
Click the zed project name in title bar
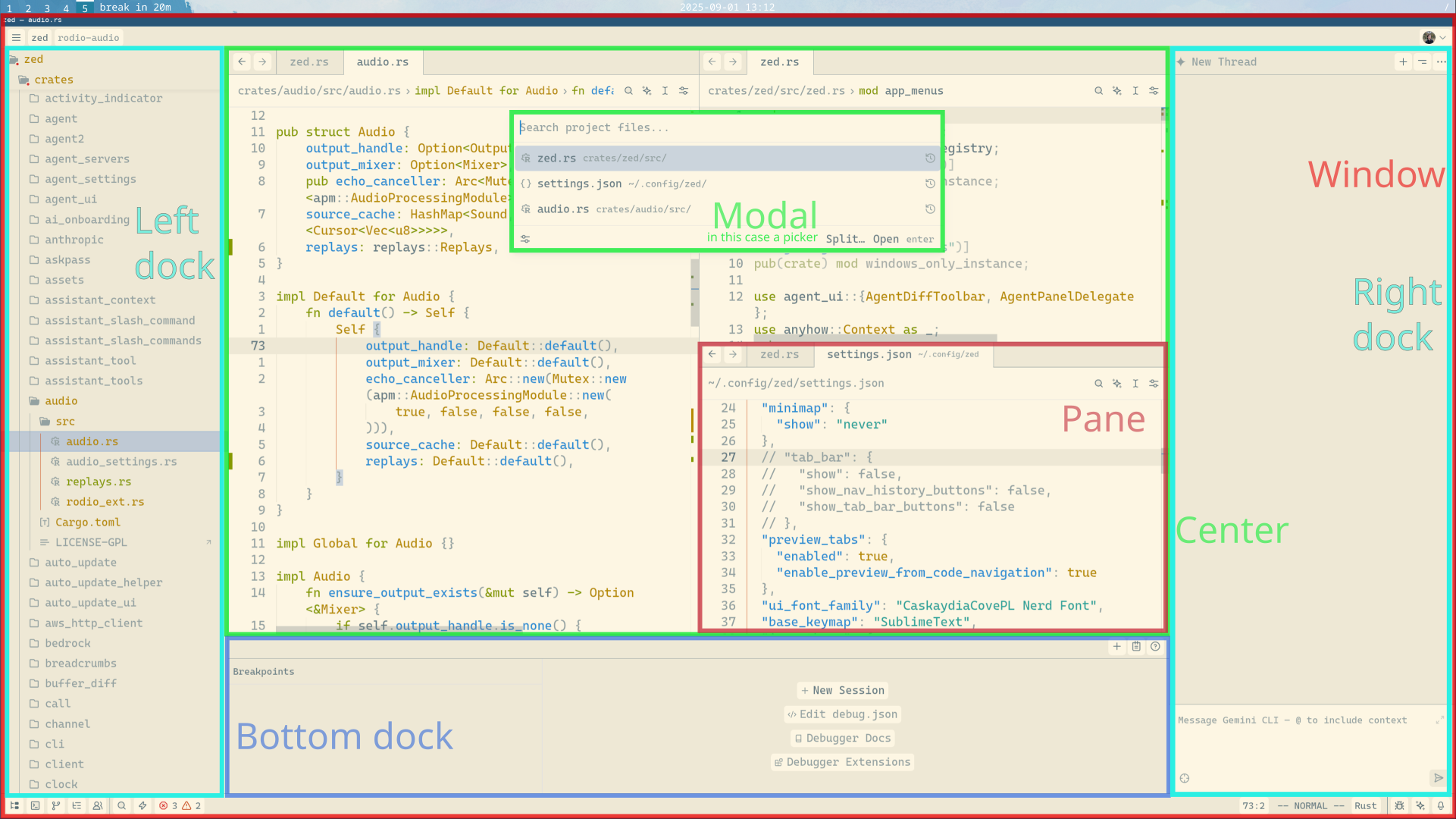click(39, 38)
